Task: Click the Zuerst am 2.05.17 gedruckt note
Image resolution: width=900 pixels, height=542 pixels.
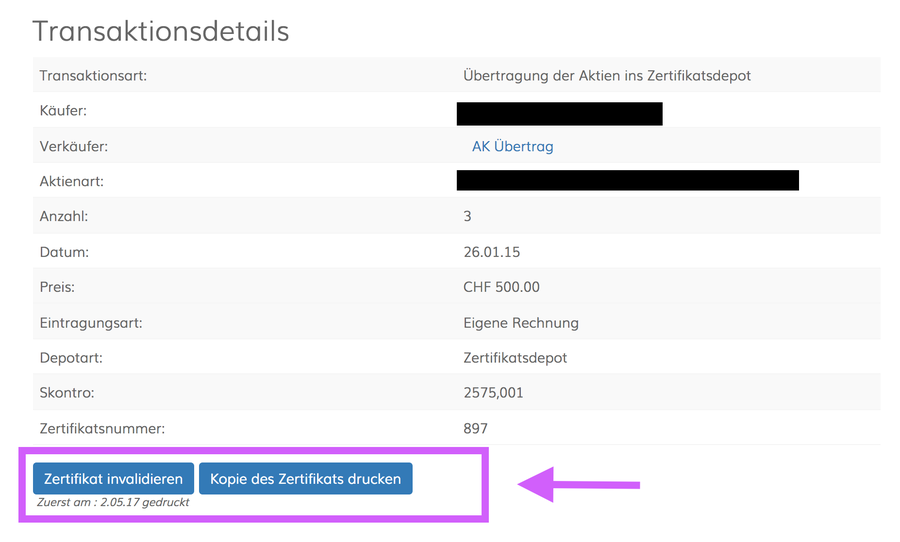Action: [x=113, y=502]
